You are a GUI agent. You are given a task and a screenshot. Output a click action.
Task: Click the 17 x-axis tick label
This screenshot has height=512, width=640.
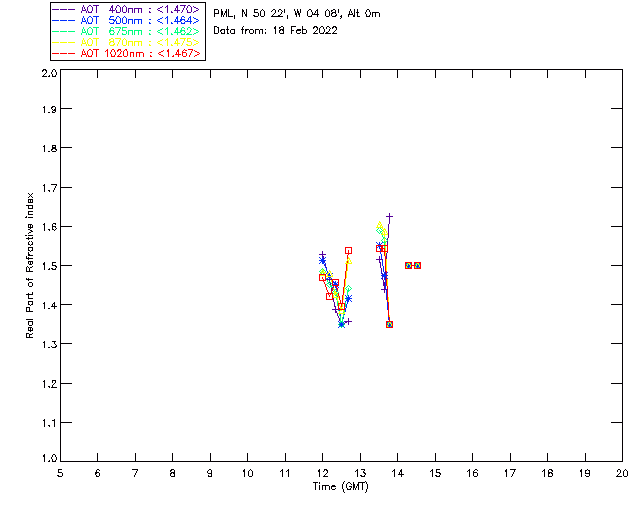[x=510, y=474]
